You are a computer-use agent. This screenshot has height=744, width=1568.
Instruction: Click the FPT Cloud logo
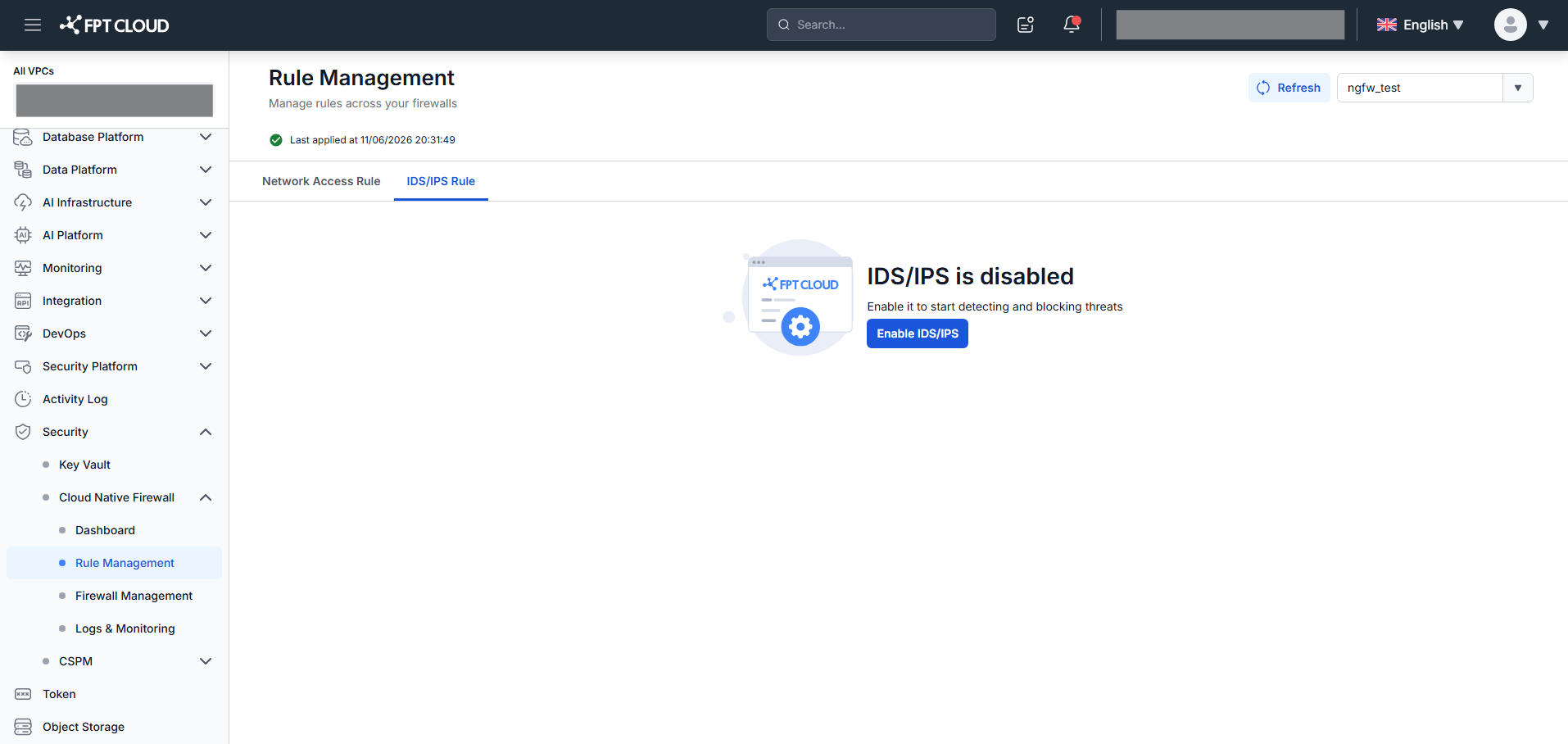114,25
